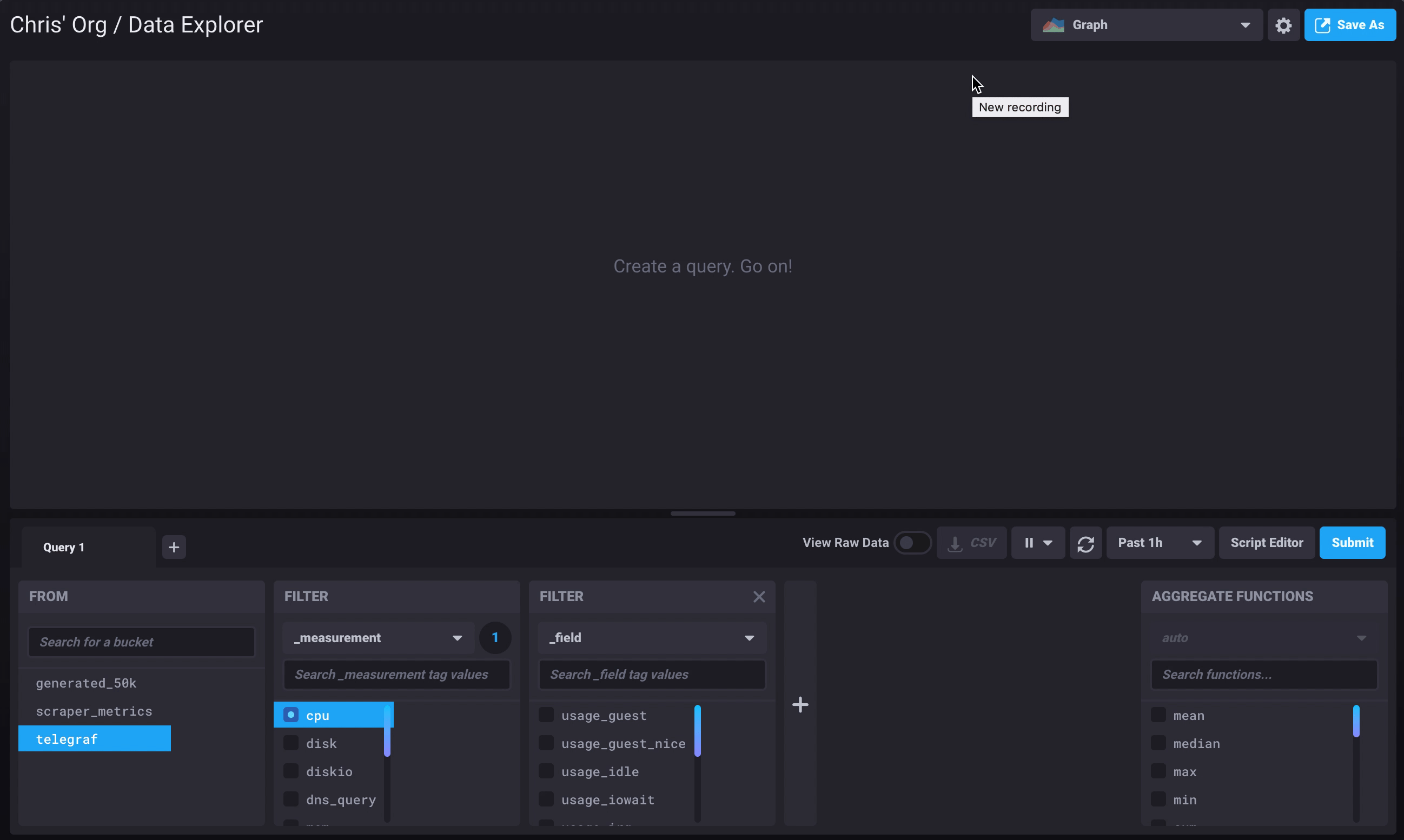Select the Query 1 tab
This screenshot has height=840, width=1404.
pyautogui.click(x=64, y=548)
